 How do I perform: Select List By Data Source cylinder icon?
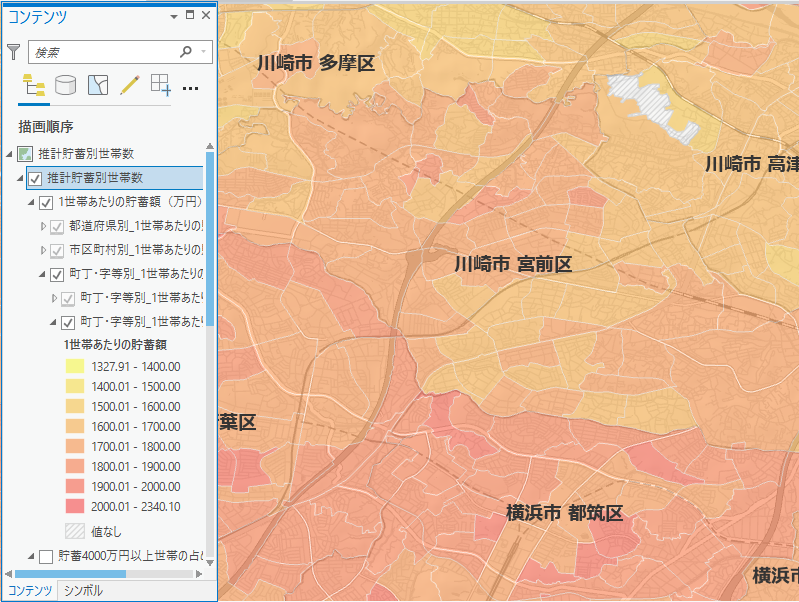point(65,85)
